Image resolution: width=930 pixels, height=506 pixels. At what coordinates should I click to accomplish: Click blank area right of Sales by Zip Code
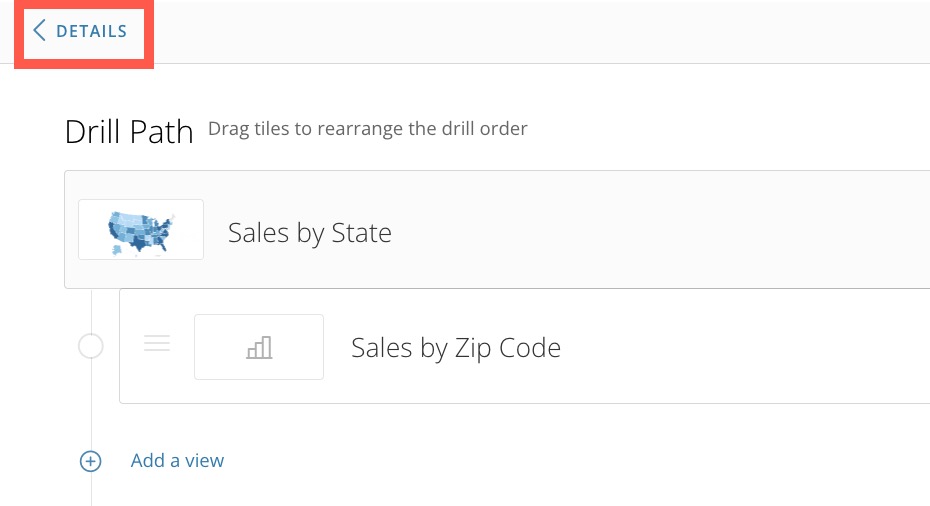[744, 347]
